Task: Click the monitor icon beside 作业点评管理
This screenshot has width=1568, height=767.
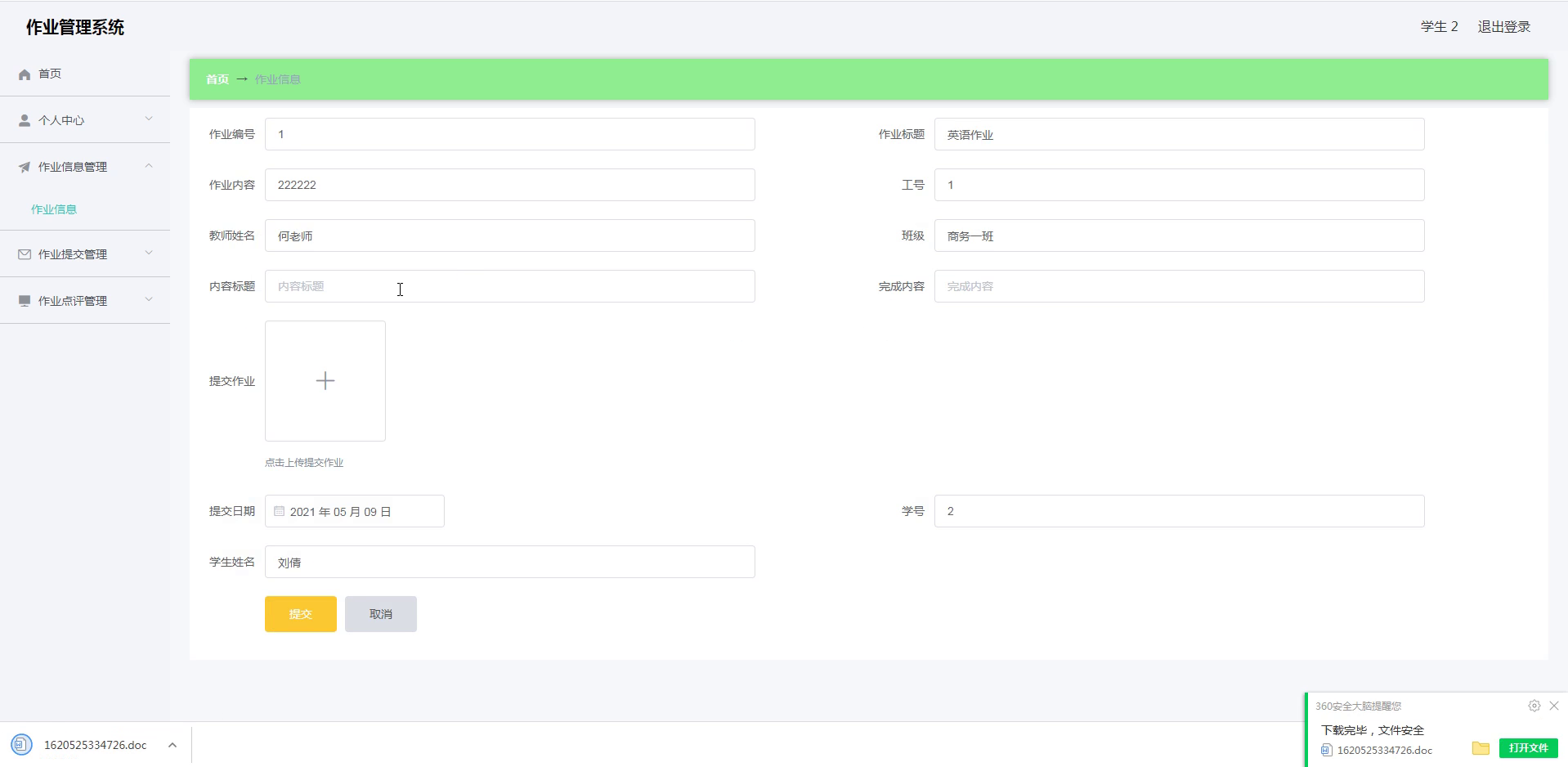Action: [25, 301]
